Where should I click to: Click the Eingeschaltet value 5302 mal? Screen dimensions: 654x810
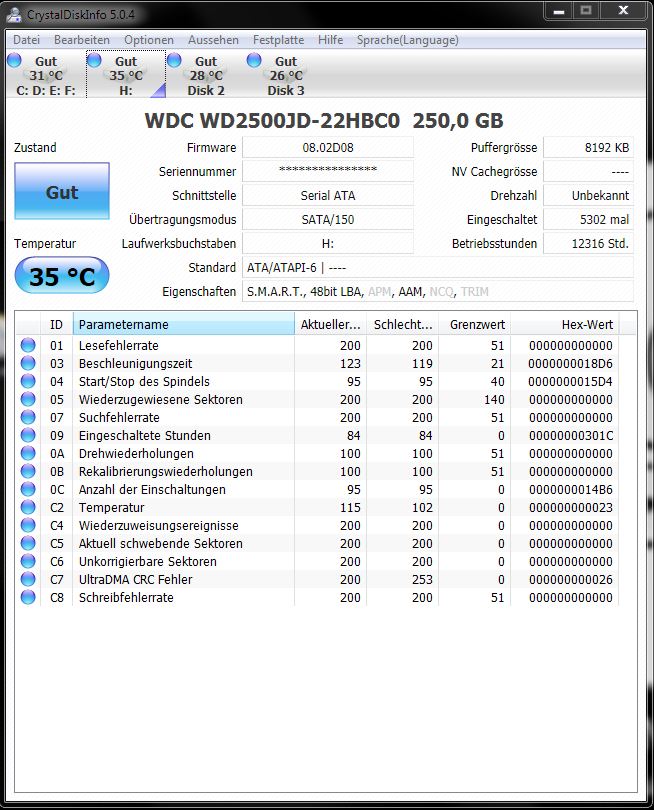coord(588,220)
